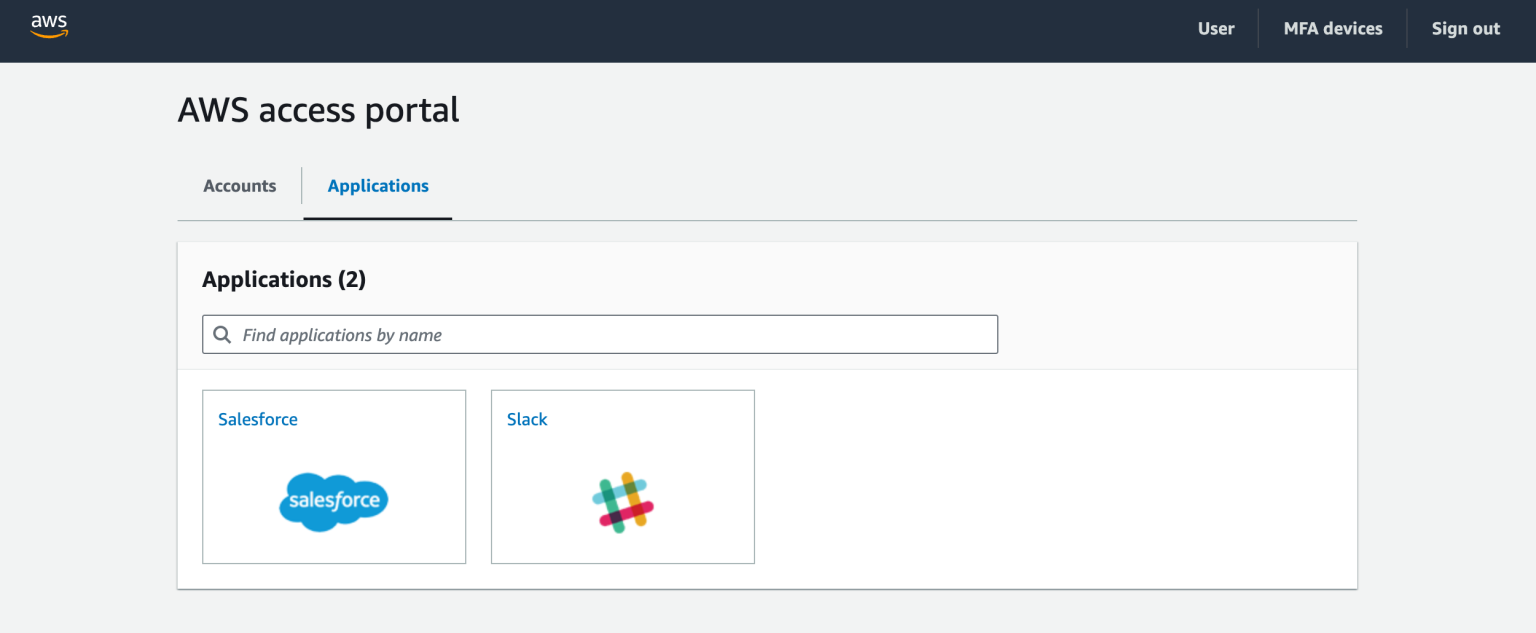Select the Applications tab
Screen dimensions: 1536x633
point(377,186)
